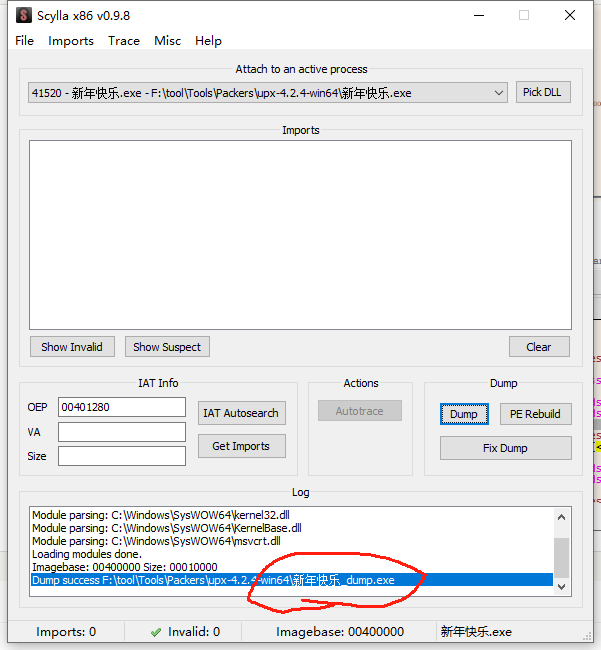This screenshot has width=601, height=650.
Task: Click 'Invalid: 0' status text
Action: coord(194,632)
